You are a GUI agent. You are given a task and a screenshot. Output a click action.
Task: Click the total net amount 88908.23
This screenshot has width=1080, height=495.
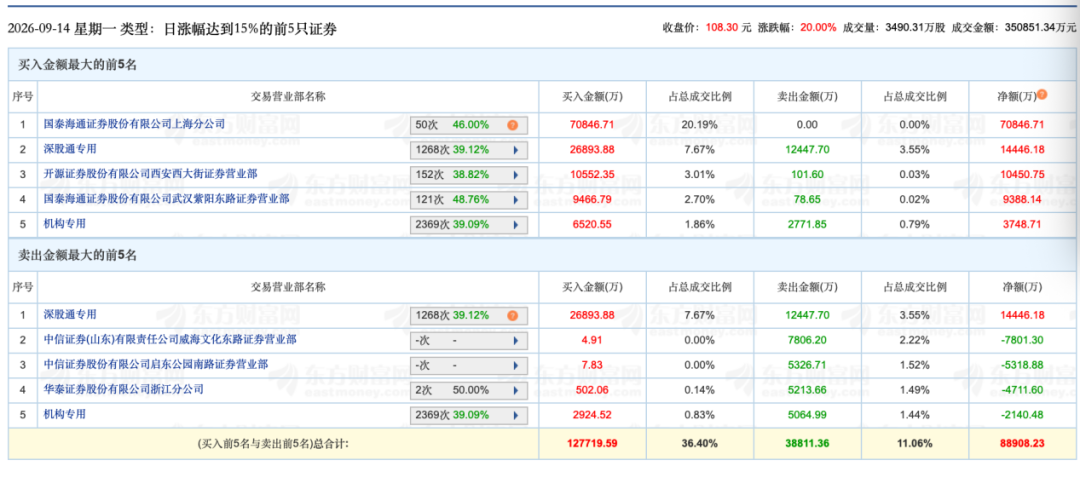pos(1022,443)
